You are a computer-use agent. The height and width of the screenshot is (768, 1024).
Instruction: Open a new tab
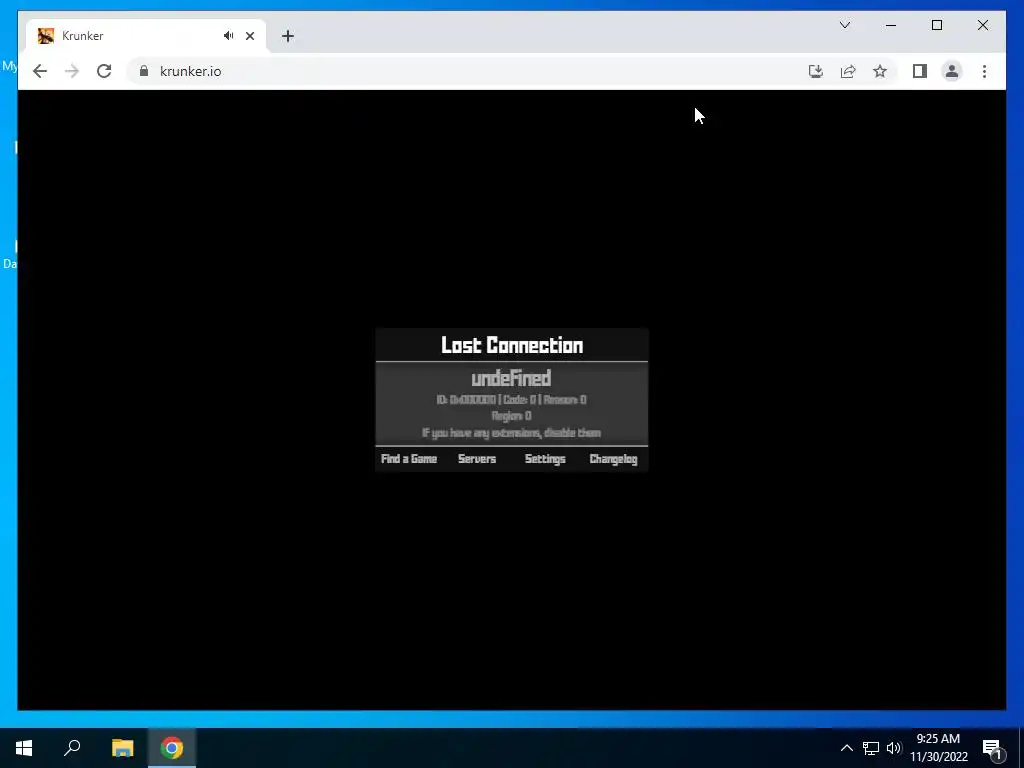click(288, 36)
